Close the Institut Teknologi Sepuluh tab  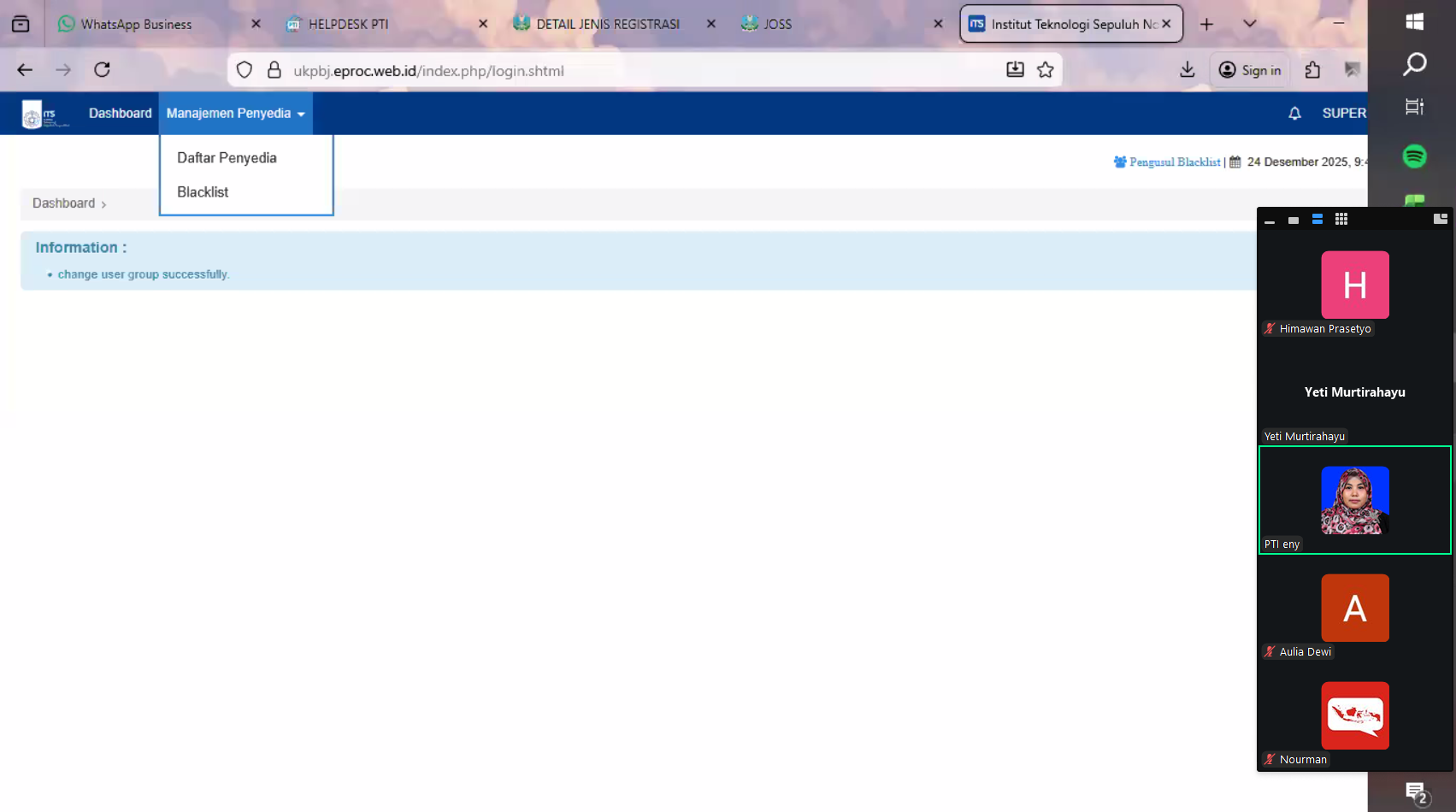click(1166, 24)
